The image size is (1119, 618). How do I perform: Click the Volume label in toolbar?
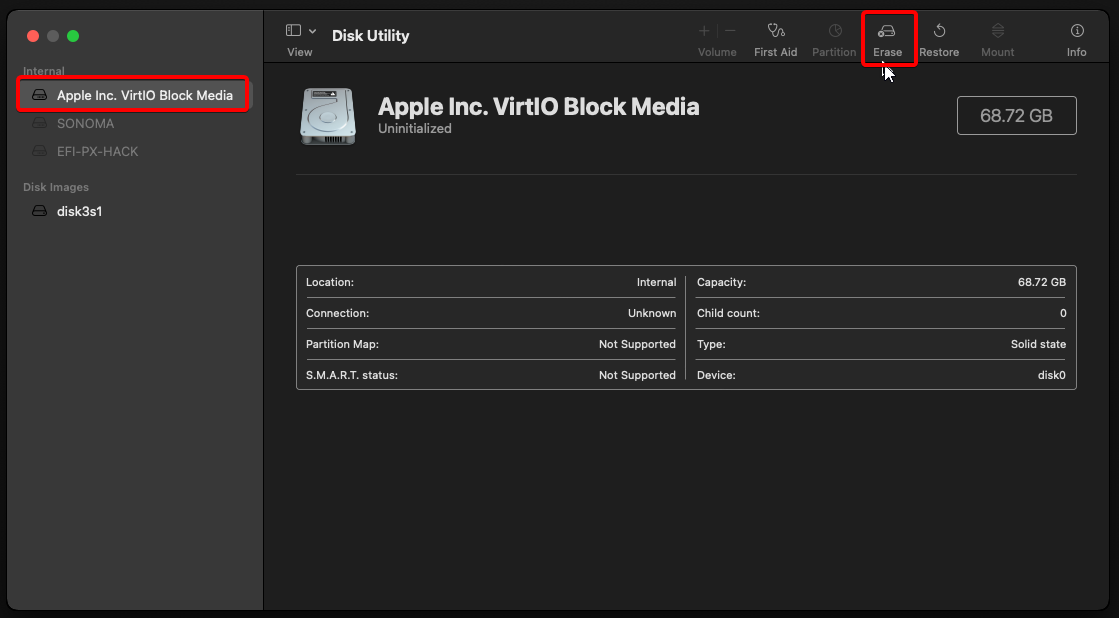[717, 52]
